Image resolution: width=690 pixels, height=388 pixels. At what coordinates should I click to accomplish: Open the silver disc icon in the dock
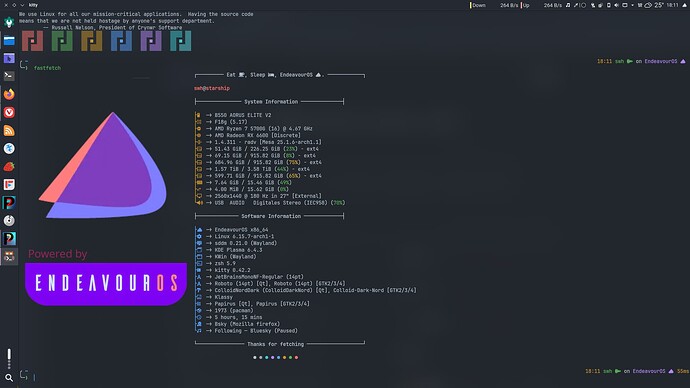point(9,220)
